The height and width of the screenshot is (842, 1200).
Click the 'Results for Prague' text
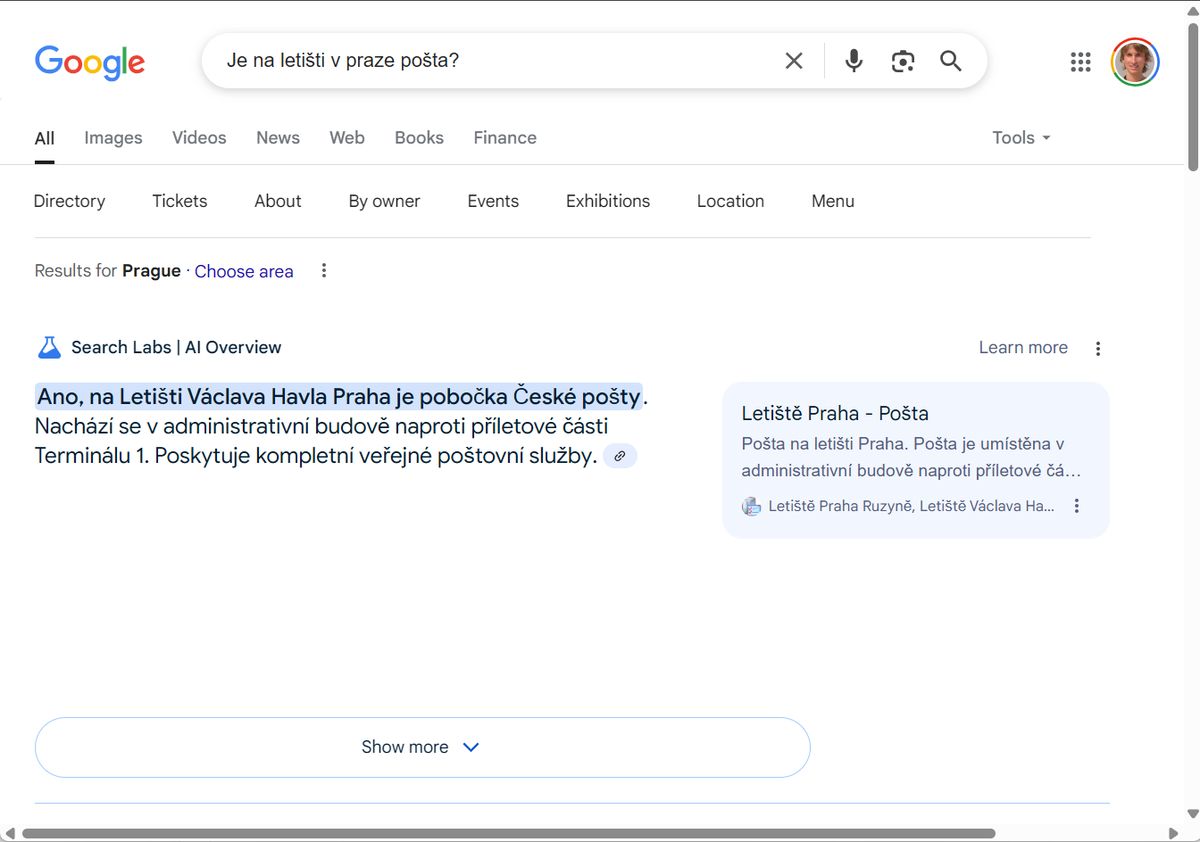tap(108, 271)
